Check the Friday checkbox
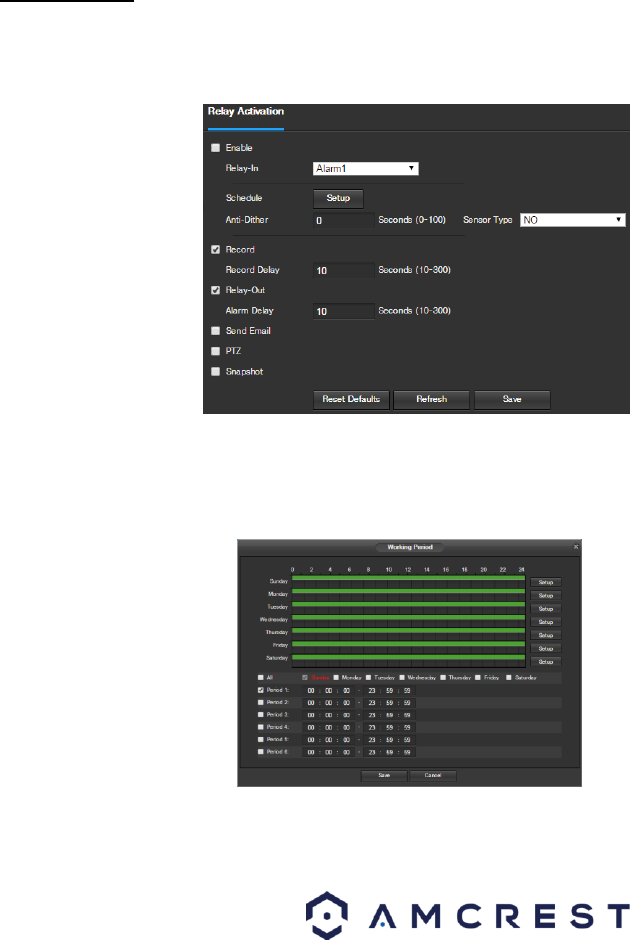This screenshot has width=630, height=940. point(478,678)
